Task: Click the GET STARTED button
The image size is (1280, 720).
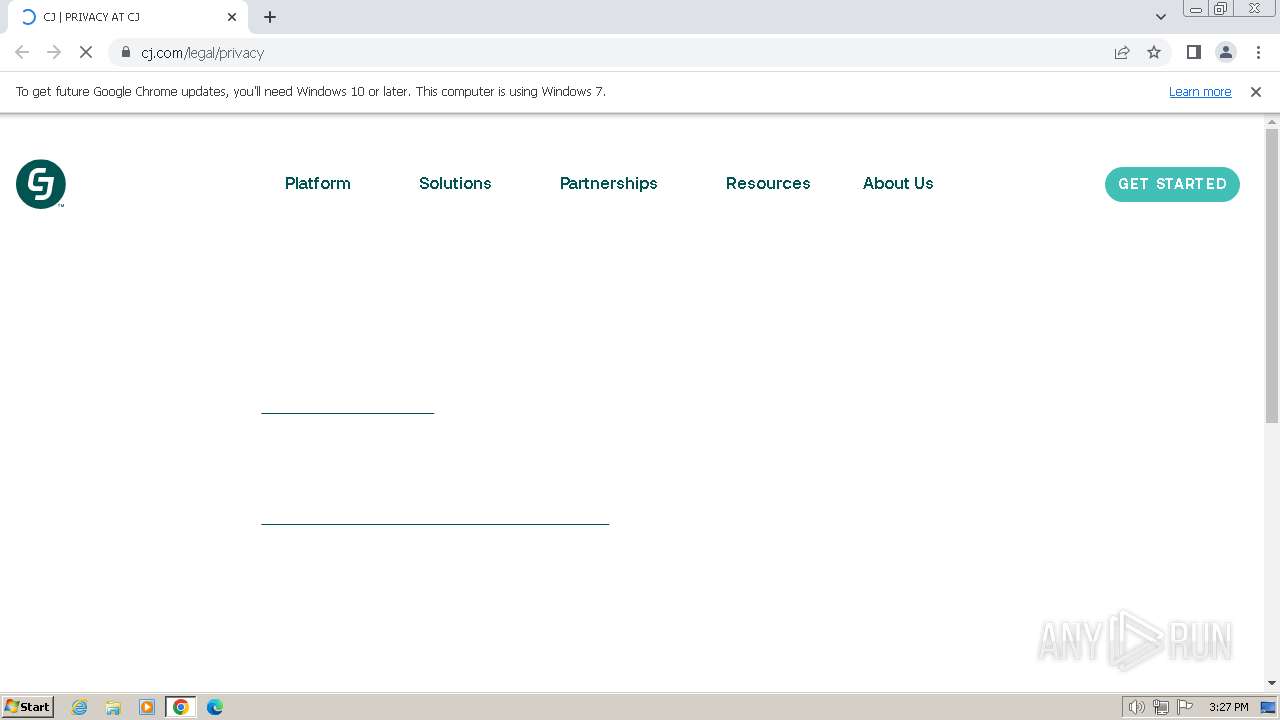Action: [x=1172, y=184]
